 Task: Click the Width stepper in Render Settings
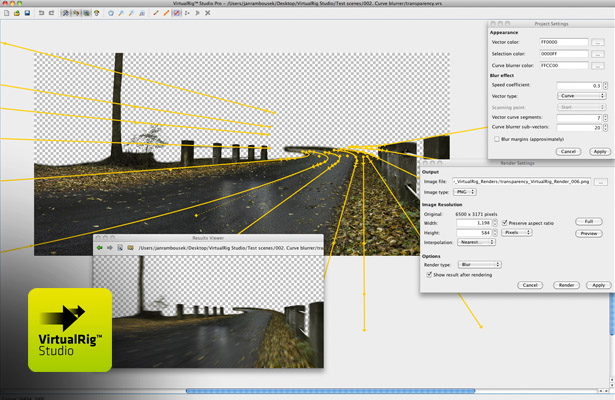[495, 223]
